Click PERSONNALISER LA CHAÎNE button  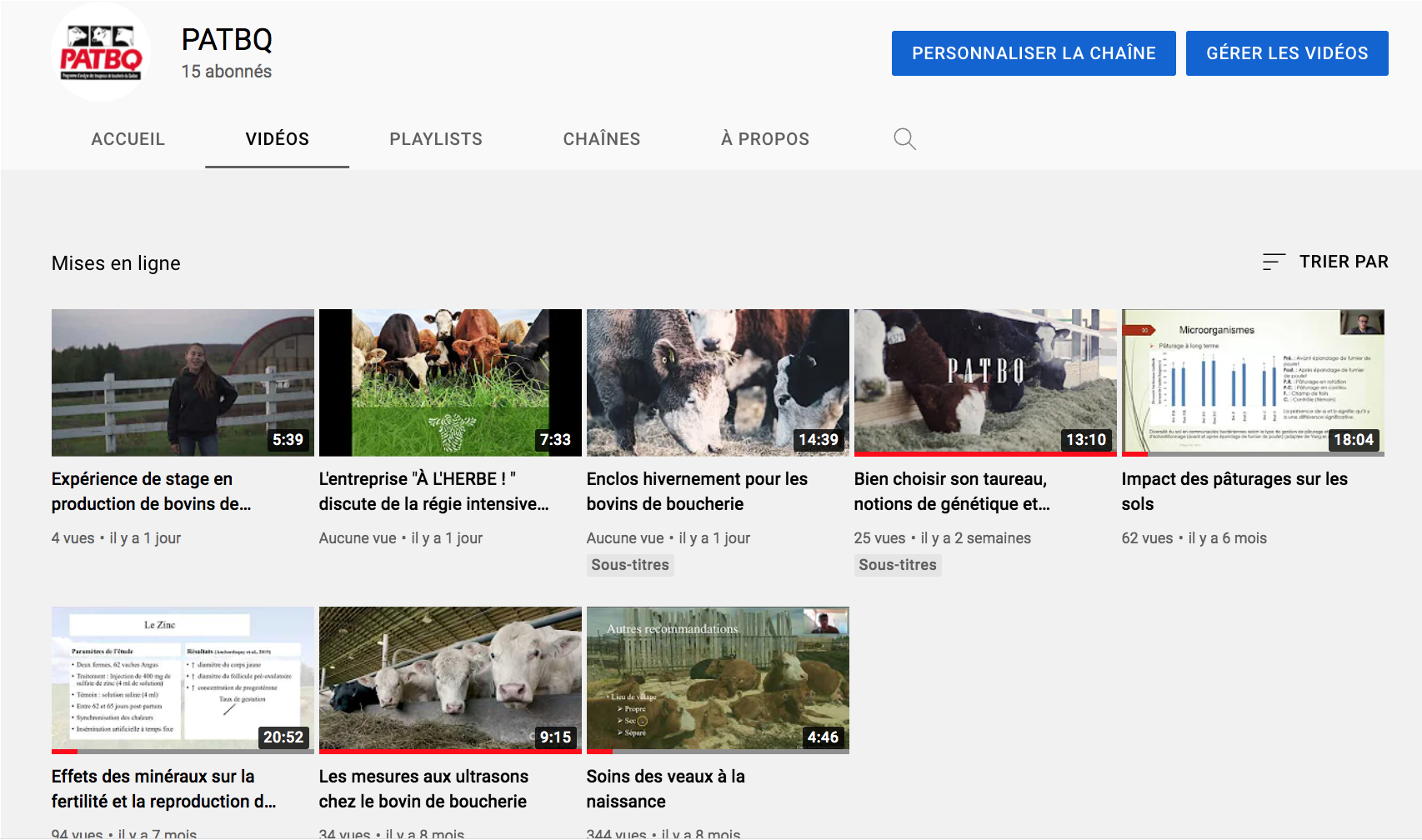point(1034,53)
